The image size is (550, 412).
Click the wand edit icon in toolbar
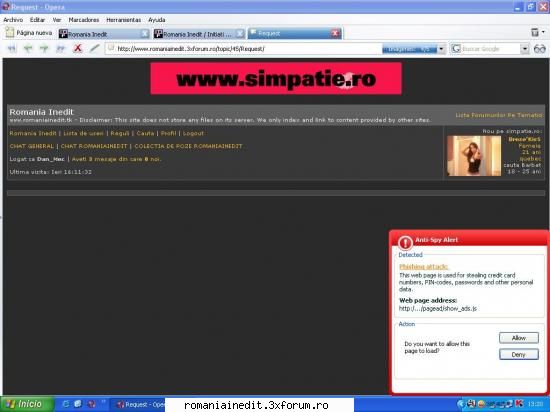click(94, 48)
